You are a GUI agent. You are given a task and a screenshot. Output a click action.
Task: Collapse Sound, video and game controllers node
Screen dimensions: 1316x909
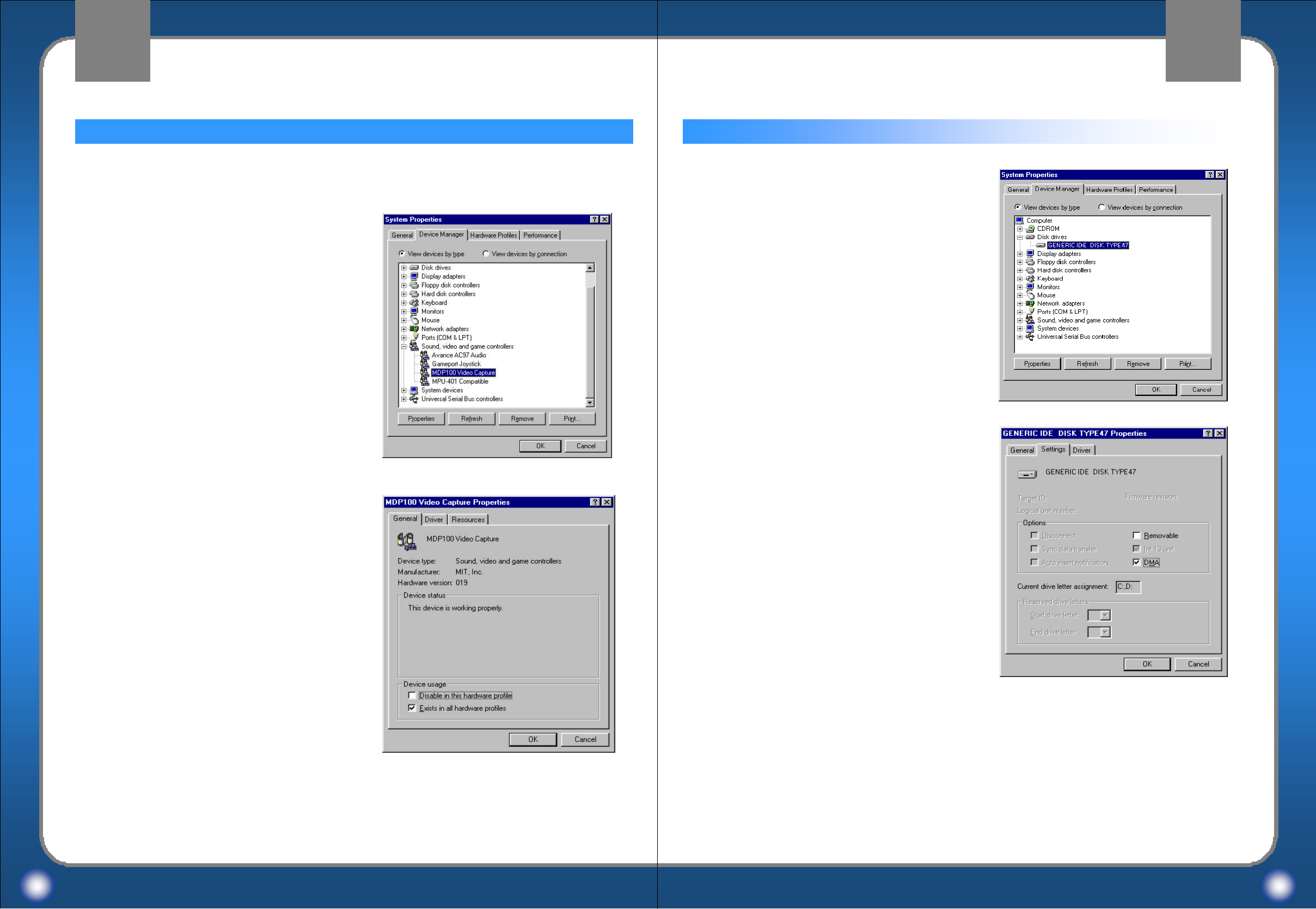pyautogui.click(x=403, y=347)
